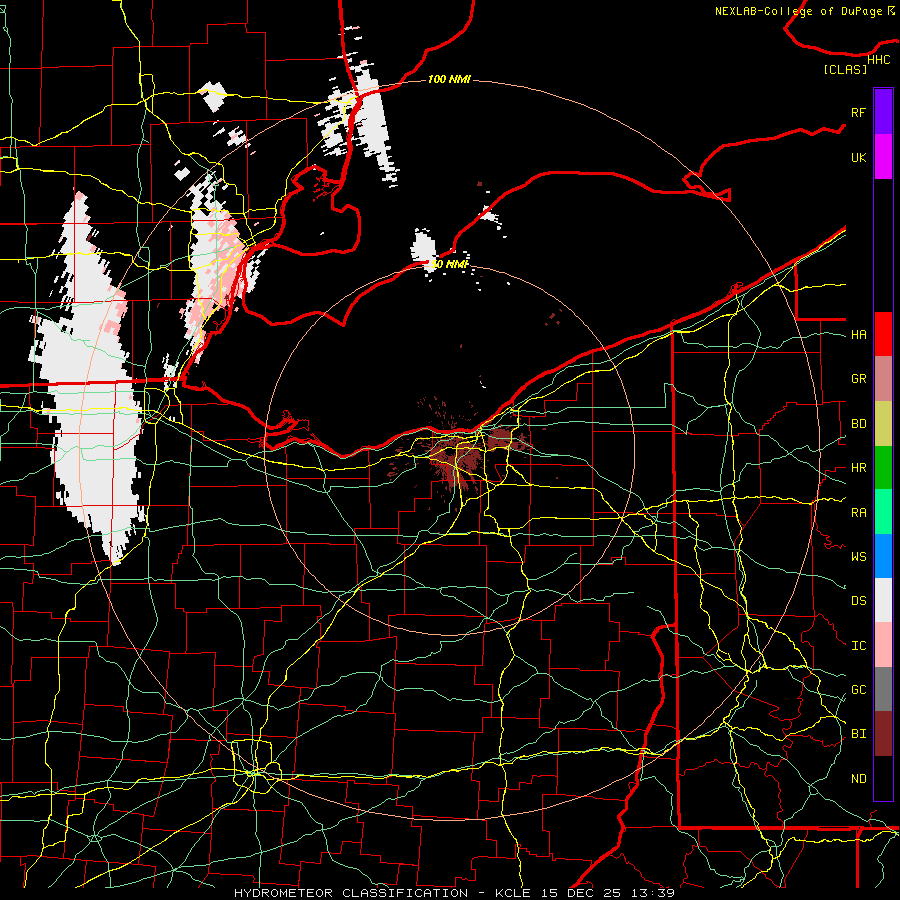The image size is (900, 900).
Task: Click the '50 NMI' range ring label
Action: coord(450,264)
